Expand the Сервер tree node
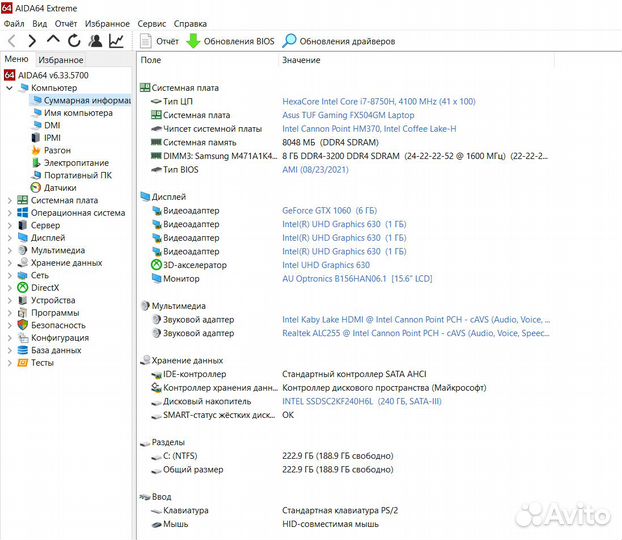The height and width of the screenshot is (540, 622). [x=10, y=225]
